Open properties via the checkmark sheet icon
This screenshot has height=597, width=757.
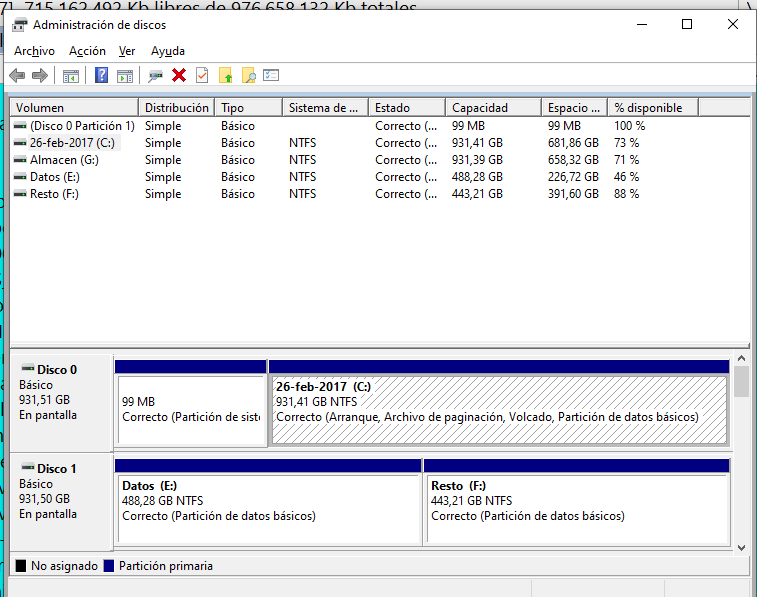202,75
